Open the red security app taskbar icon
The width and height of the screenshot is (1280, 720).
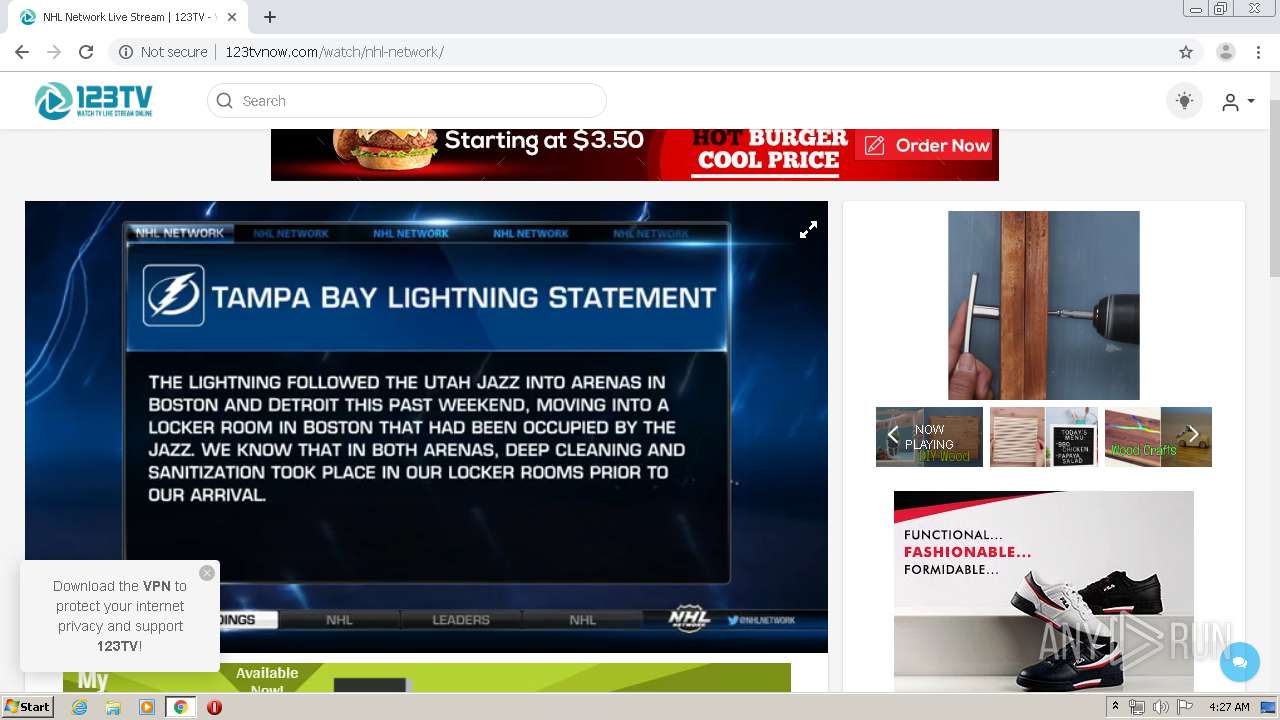(x=214, y=707)
